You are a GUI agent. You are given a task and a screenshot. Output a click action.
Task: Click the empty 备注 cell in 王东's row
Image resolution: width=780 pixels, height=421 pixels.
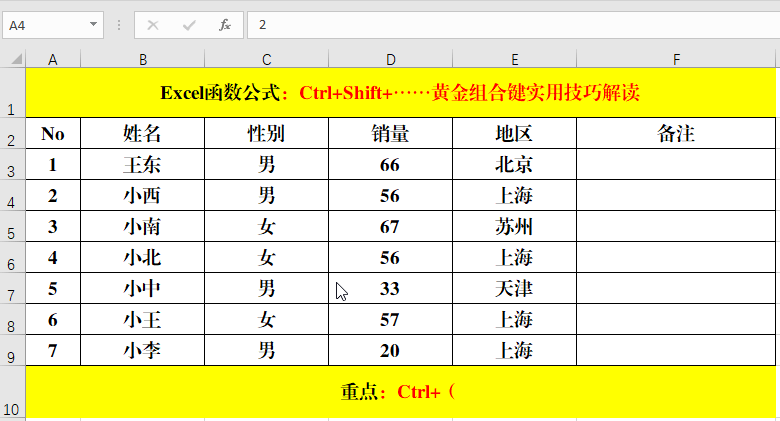[x=676, y=164]
